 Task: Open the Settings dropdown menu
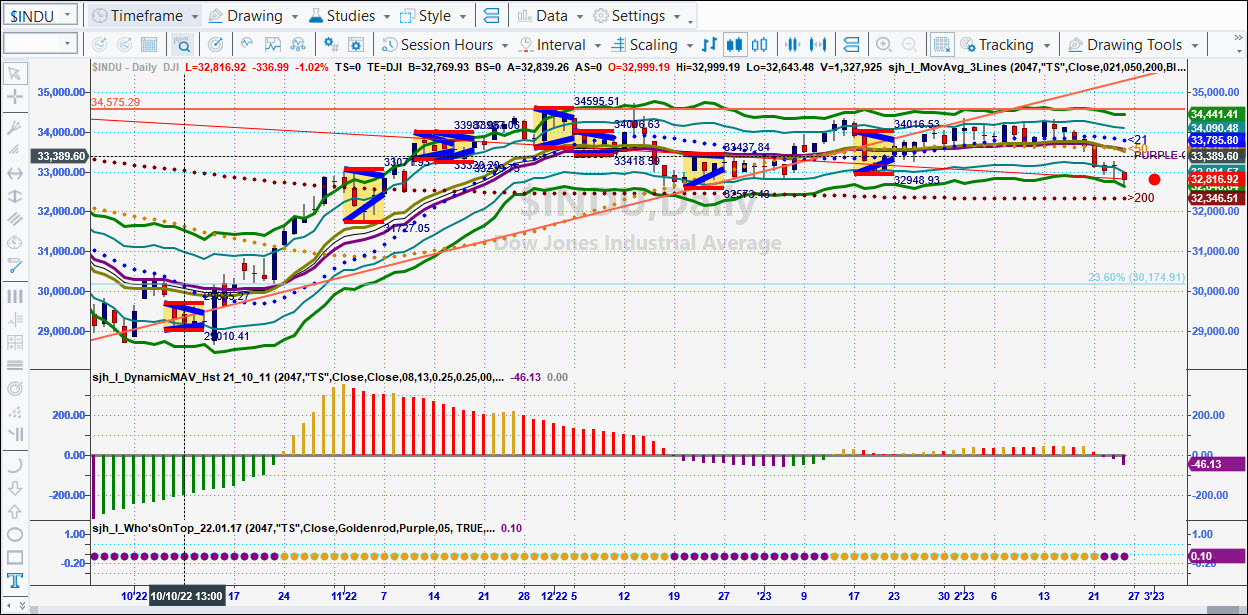[637, 16]
